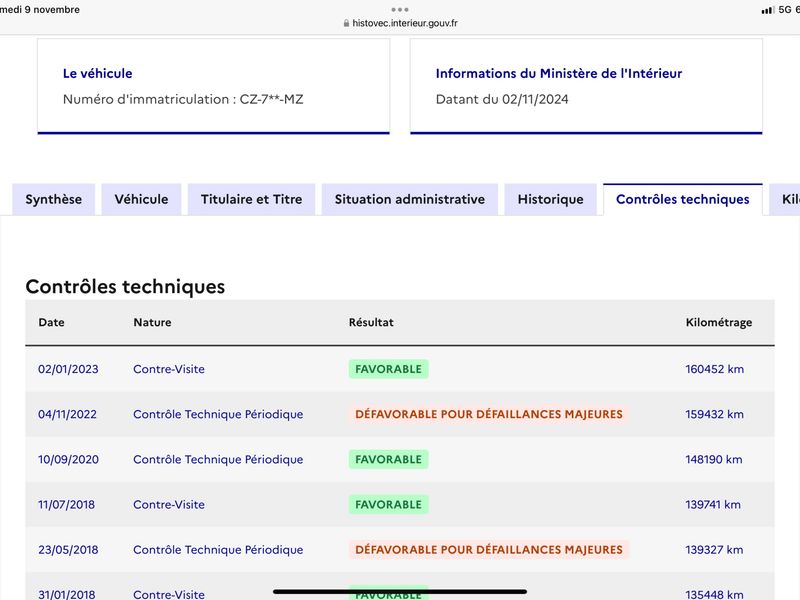Click the Nature column header
The width and height of the screenshot is (800, 600).
click(153, 322)
